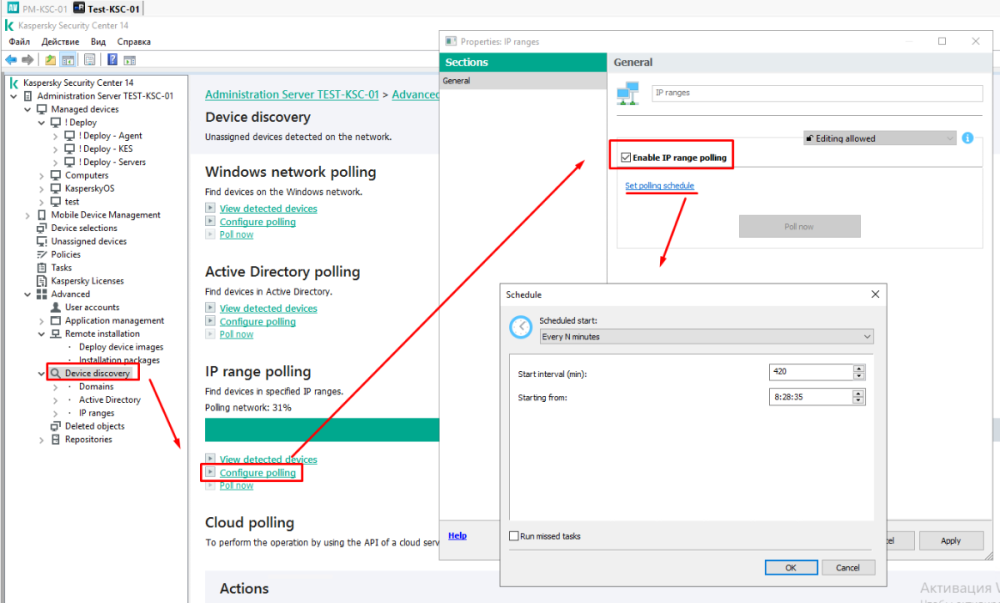Click the gray Forward arrow in toolbar
The image size is (1000, 603).
[27, 60]
